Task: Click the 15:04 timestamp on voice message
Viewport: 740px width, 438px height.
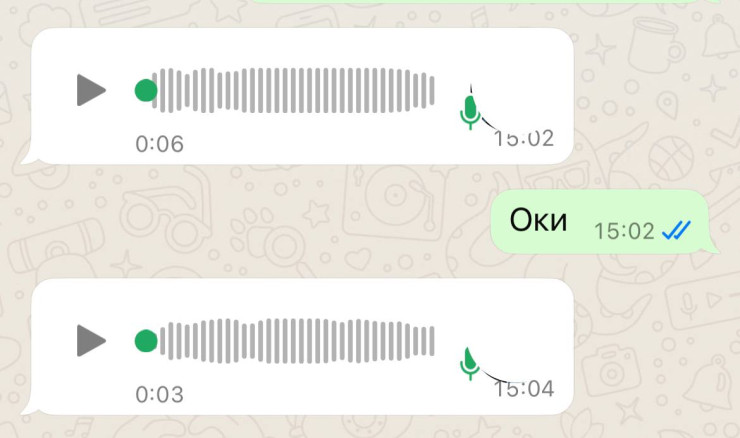Action: 524,389
